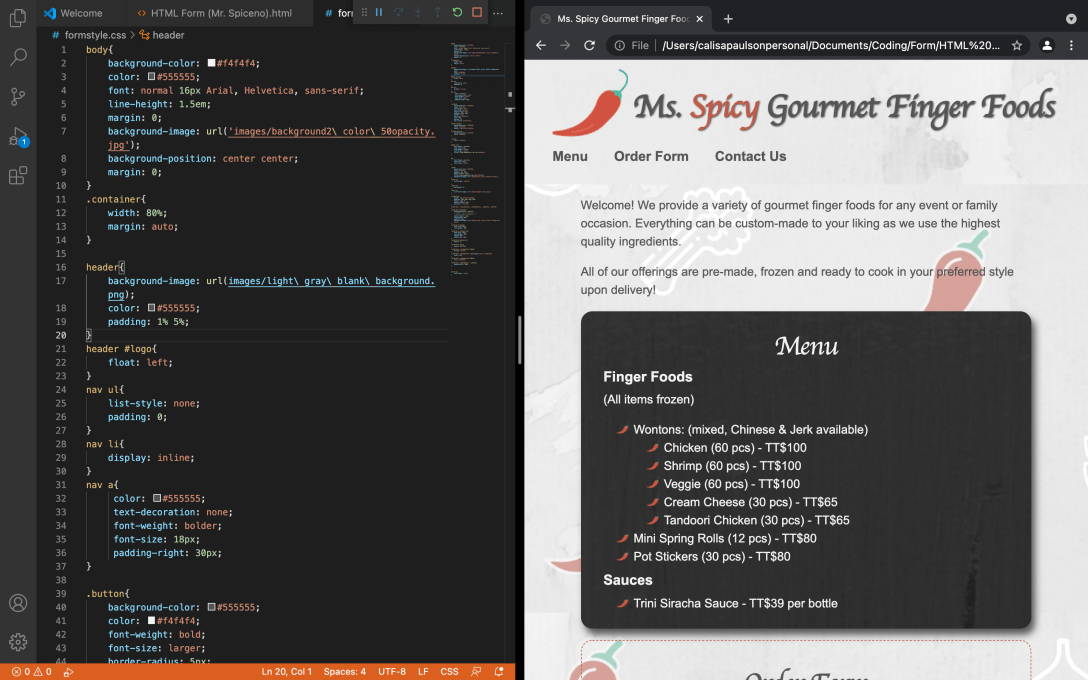Click the Order Form navigation link
The width and height of the screenshot is (1088, 680).
651,156
